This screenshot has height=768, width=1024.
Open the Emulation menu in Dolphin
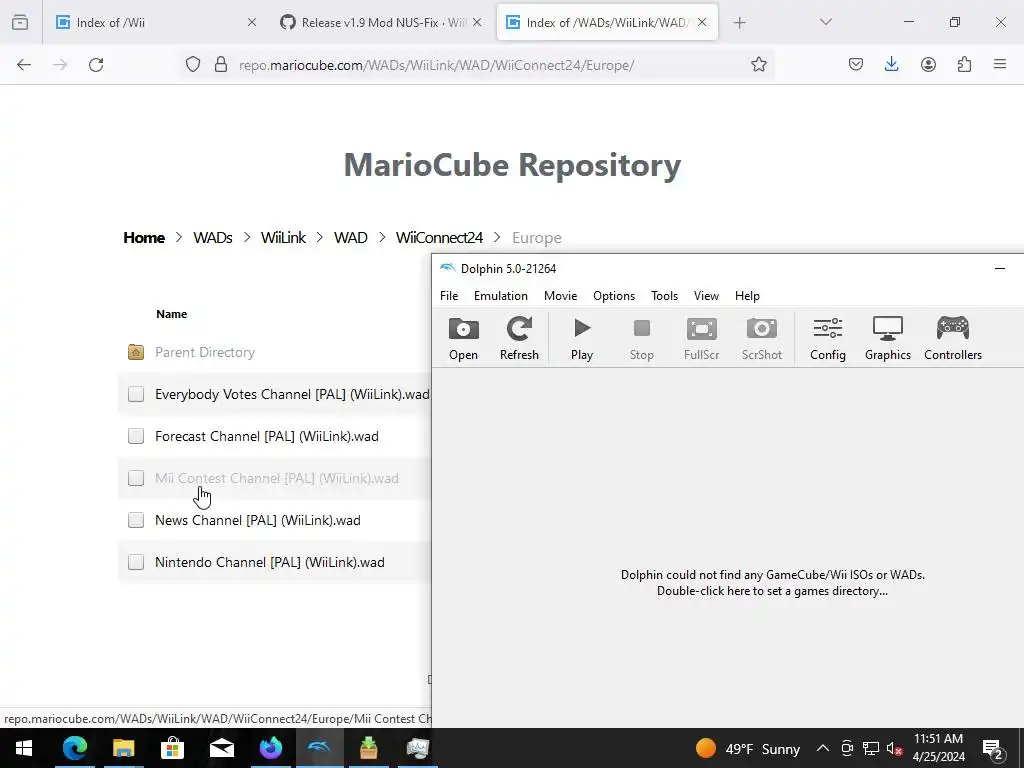(500, 296)
